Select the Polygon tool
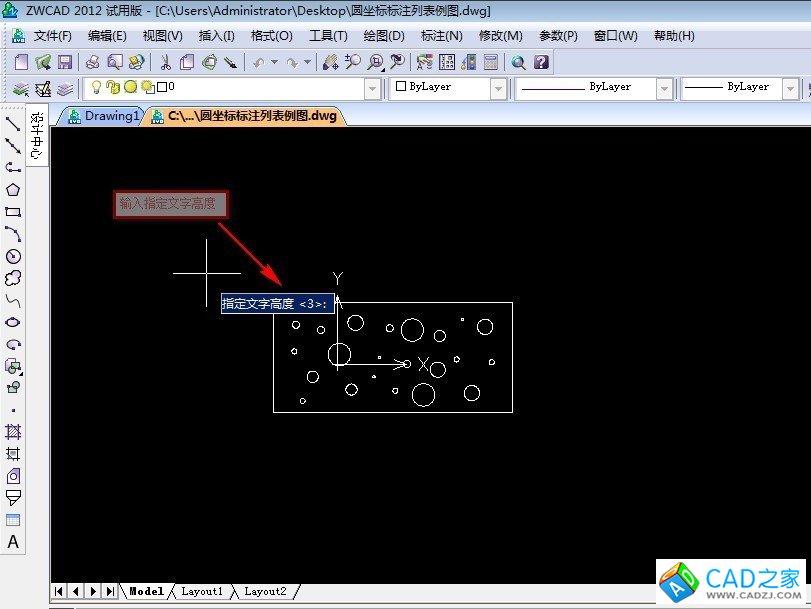The image size is (811, 609). click(13, 190)
